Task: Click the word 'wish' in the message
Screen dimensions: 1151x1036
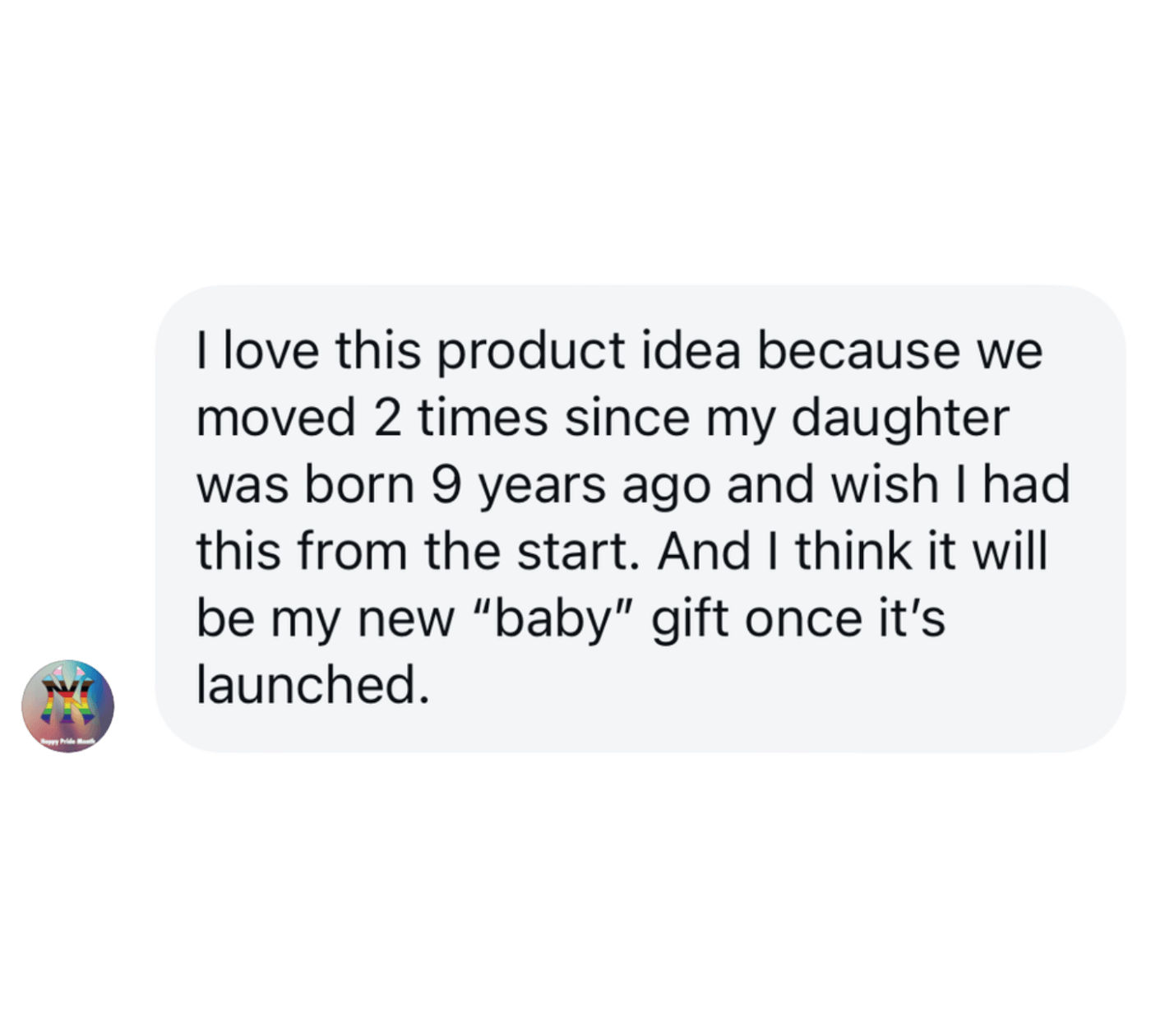Action: click(884, 485)
